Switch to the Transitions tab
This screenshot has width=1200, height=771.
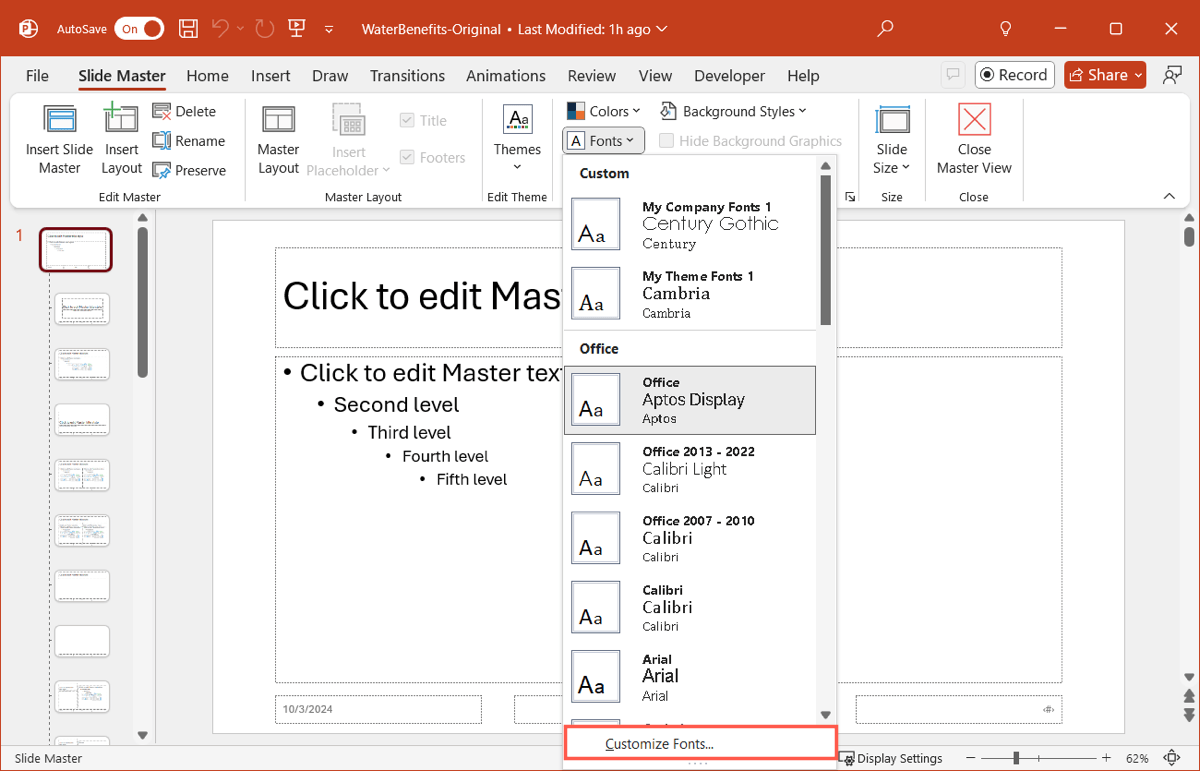(407, 75)
